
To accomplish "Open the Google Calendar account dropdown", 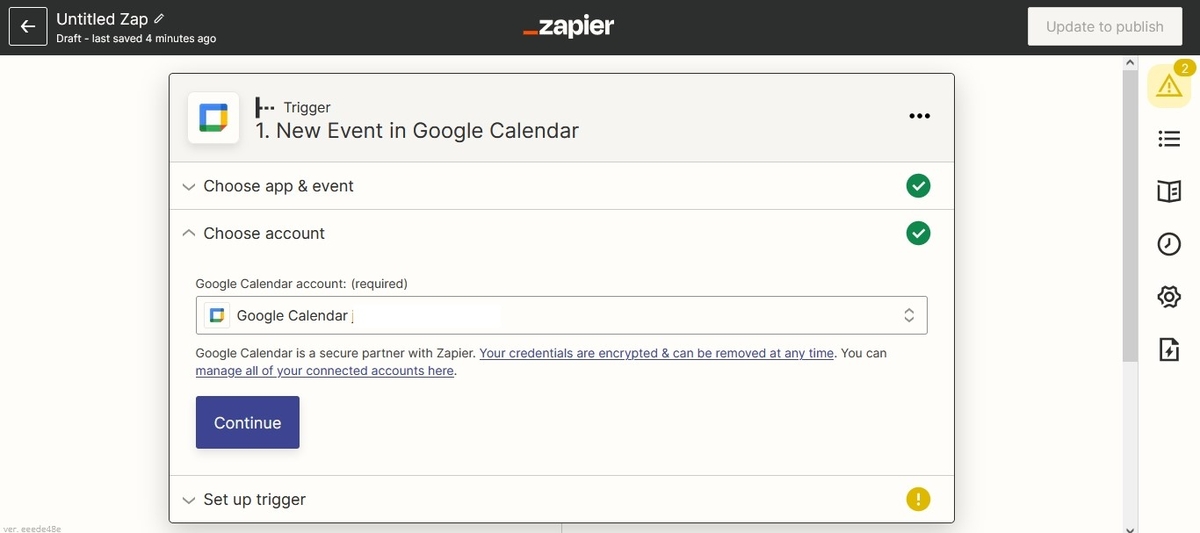I will [x=561, y=315].
